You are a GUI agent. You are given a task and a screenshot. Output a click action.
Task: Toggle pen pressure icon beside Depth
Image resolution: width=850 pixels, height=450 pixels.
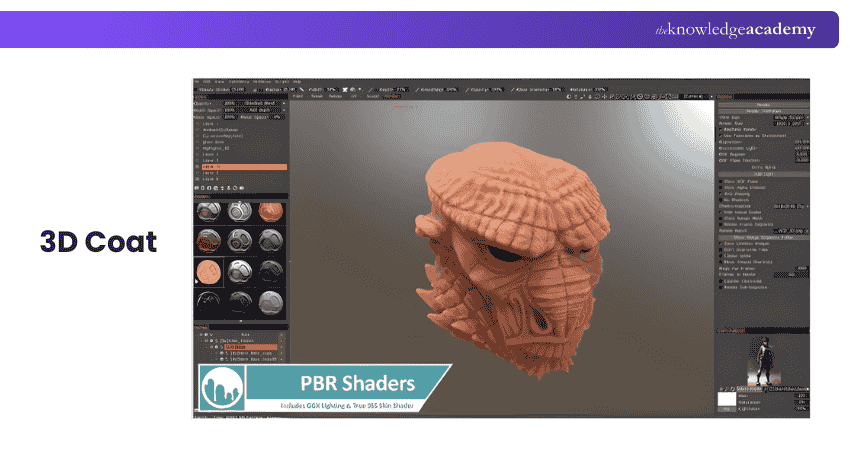click(371, 89)
